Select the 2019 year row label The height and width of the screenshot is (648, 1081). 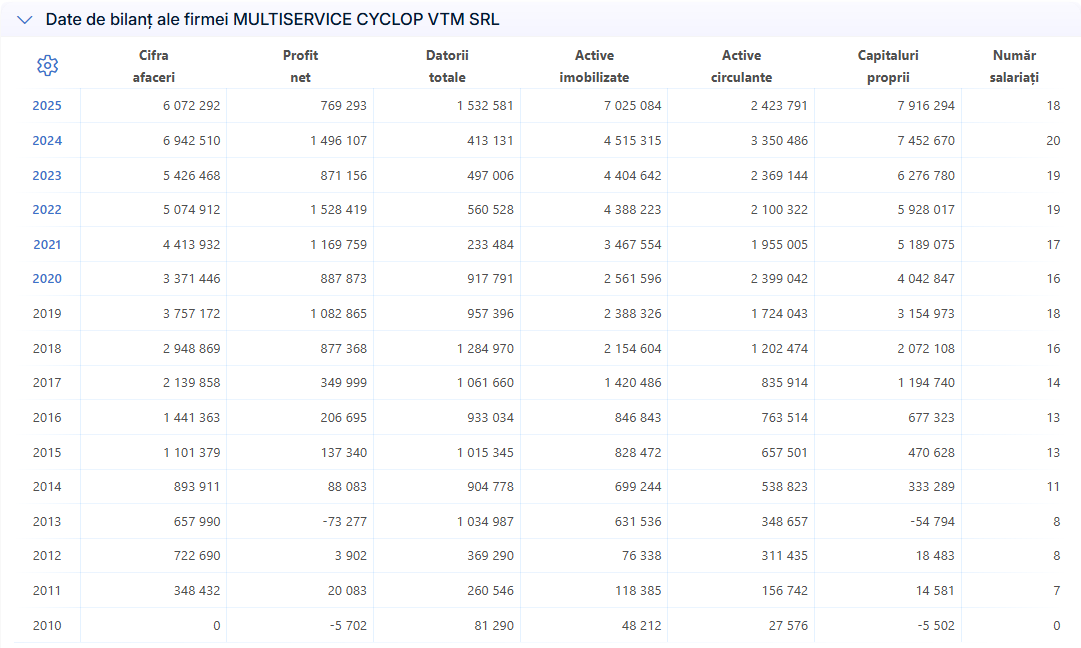pos(47,314)
